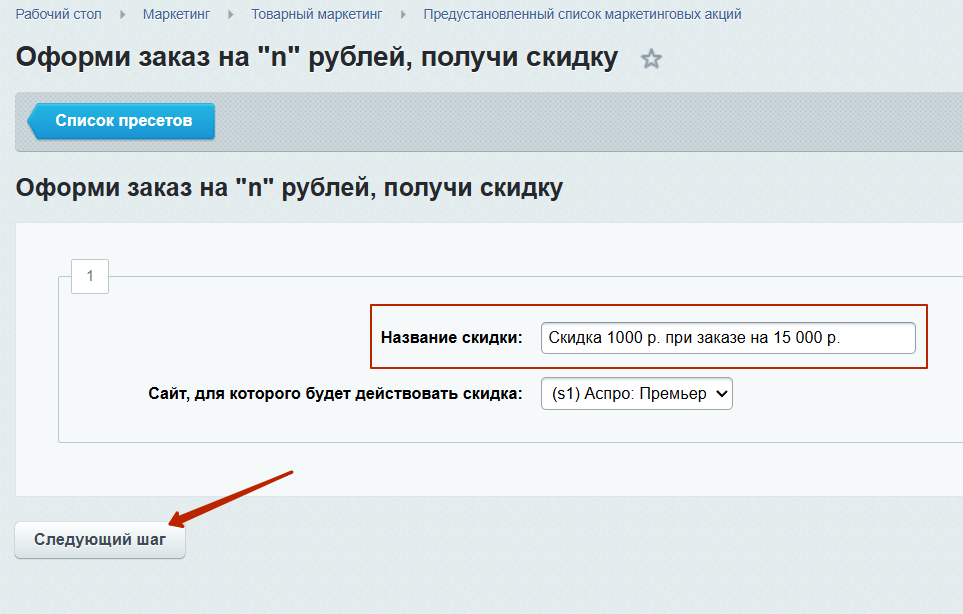Add page to favorites with star icon
The image size is (963, 614).
pos(651,59)
